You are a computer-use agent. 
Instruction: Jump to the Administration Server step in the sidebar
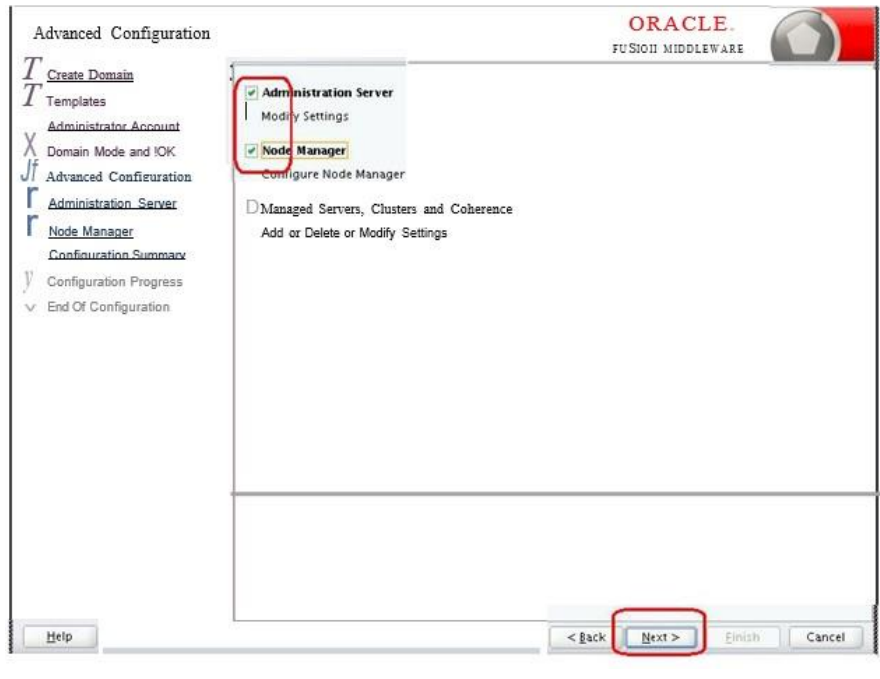(x=112, y=203)
